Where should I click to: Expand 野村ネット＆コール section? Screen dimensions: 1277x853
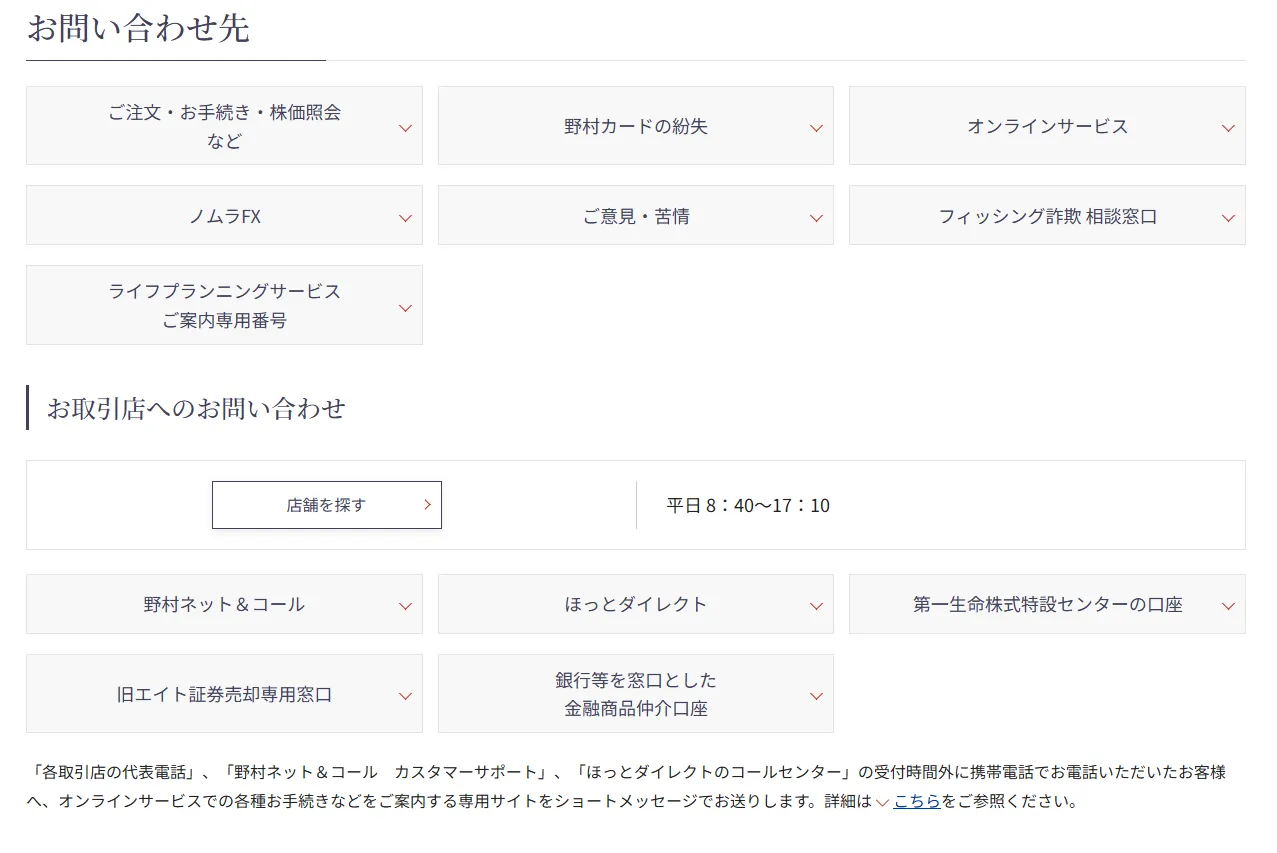point(224,604)
